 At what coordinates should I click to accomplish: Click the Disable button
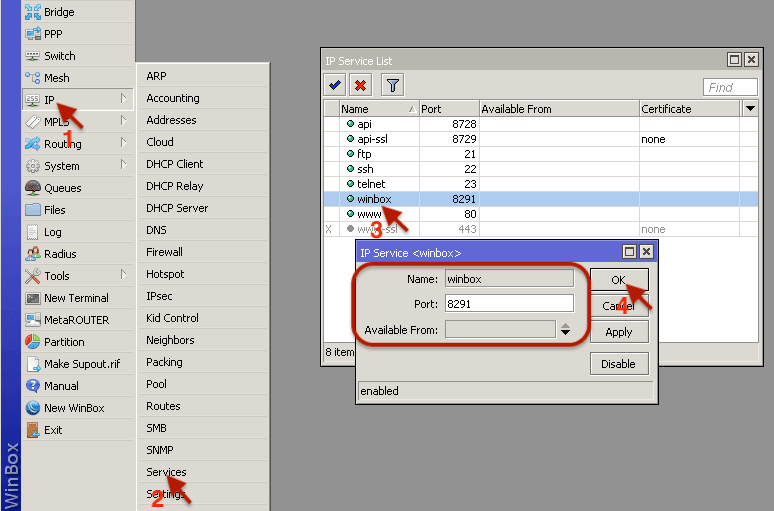pos(619,364)
